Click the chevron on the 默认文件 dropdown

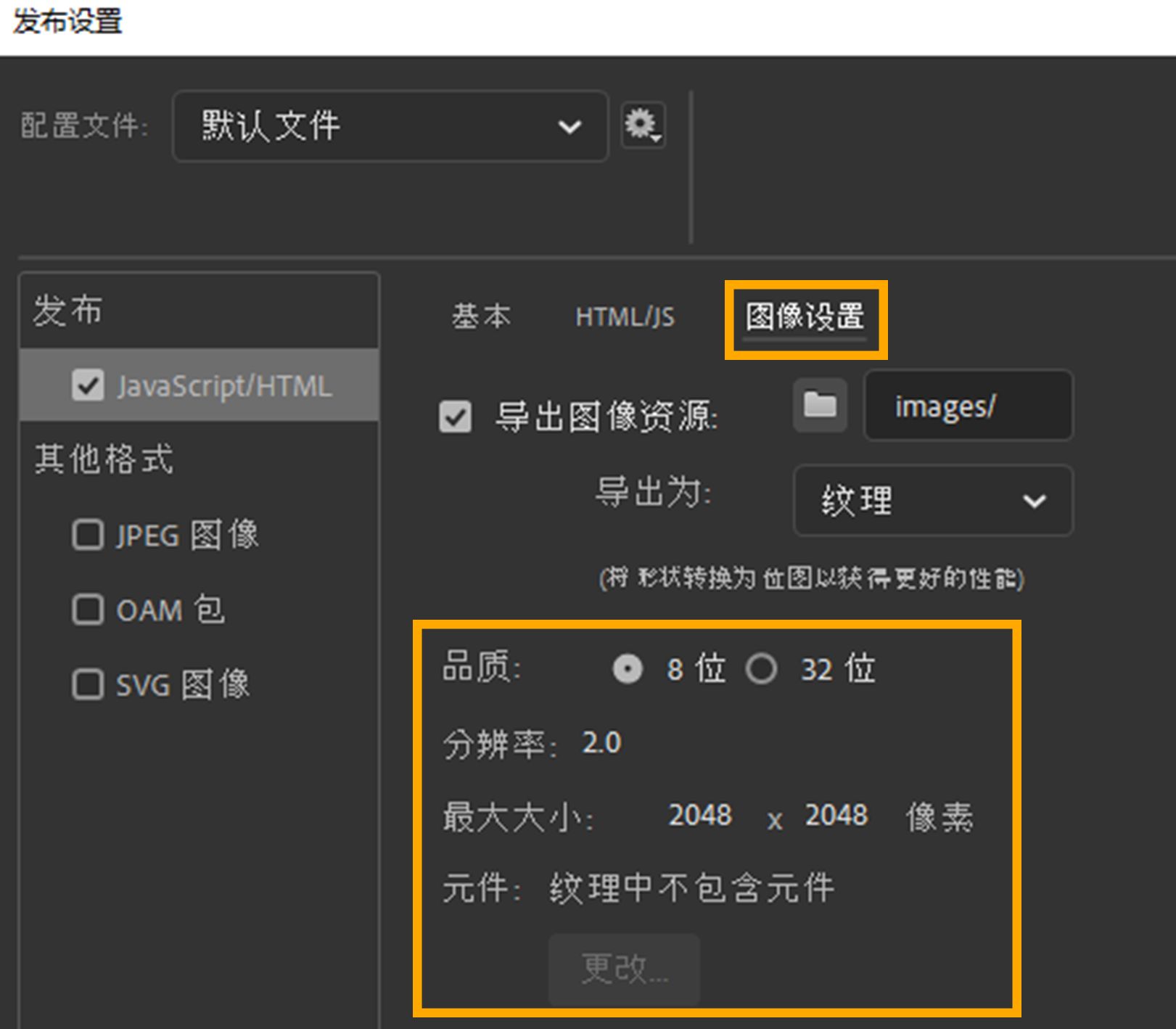570,127
